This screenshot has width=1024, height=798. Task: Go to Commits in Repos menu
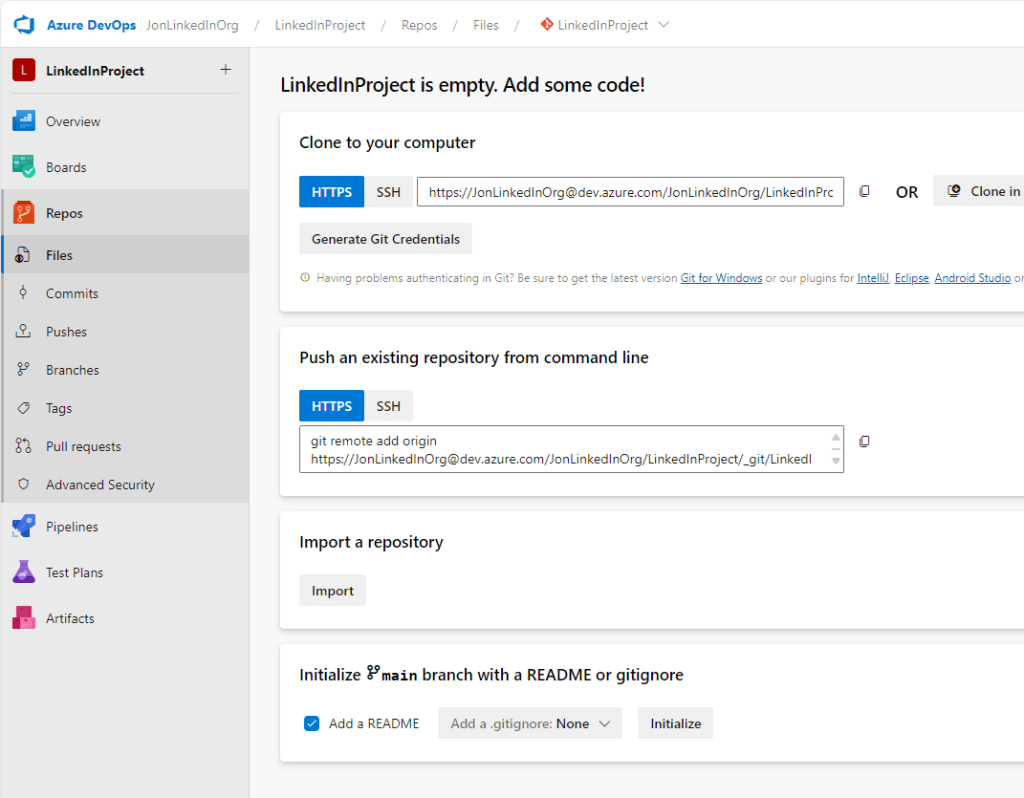[x=72, y=293]
